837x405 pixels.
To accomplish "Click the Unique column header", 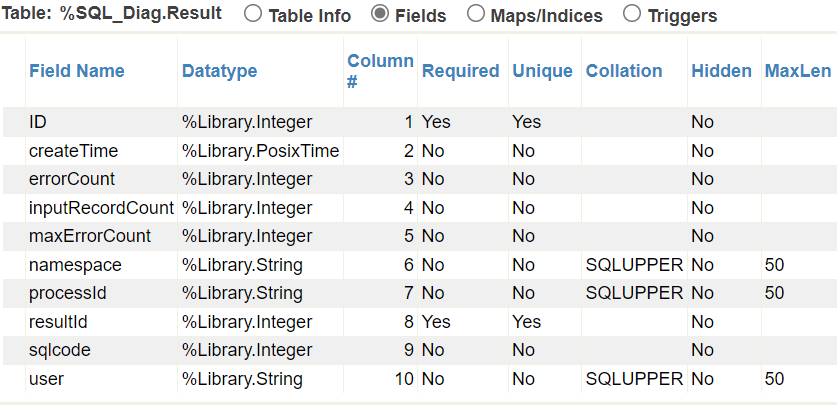I will click(542, 71).
